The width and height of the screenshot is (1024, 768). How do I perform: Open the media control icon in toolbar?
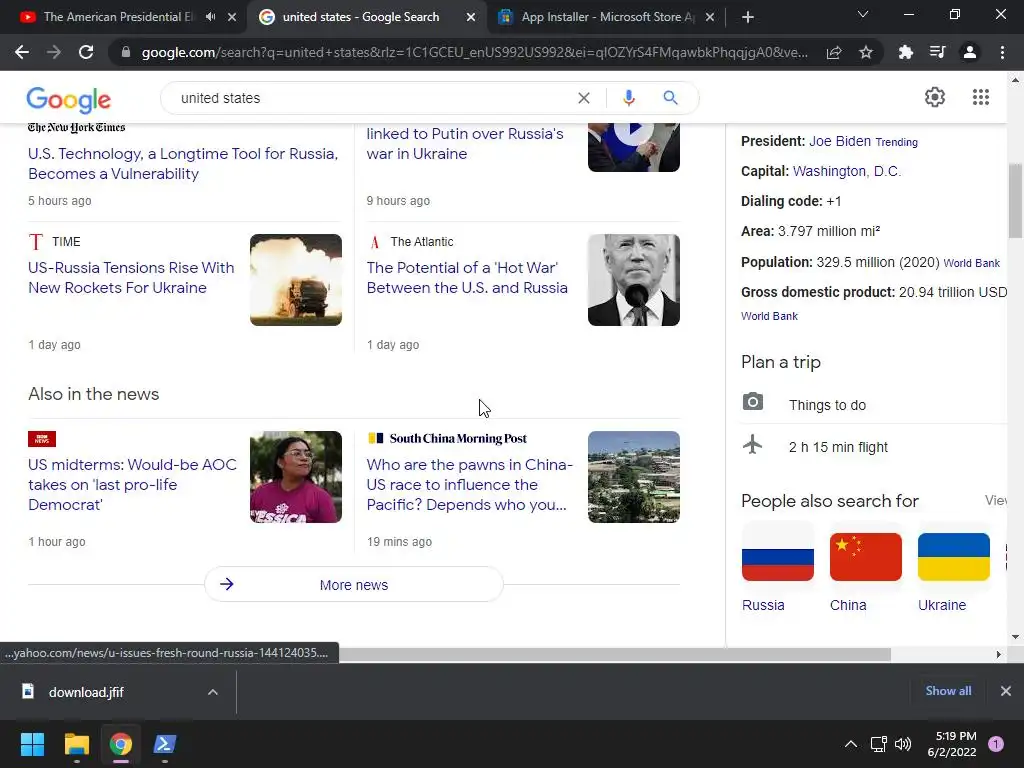pyautogui.click(x=937, y=52)
